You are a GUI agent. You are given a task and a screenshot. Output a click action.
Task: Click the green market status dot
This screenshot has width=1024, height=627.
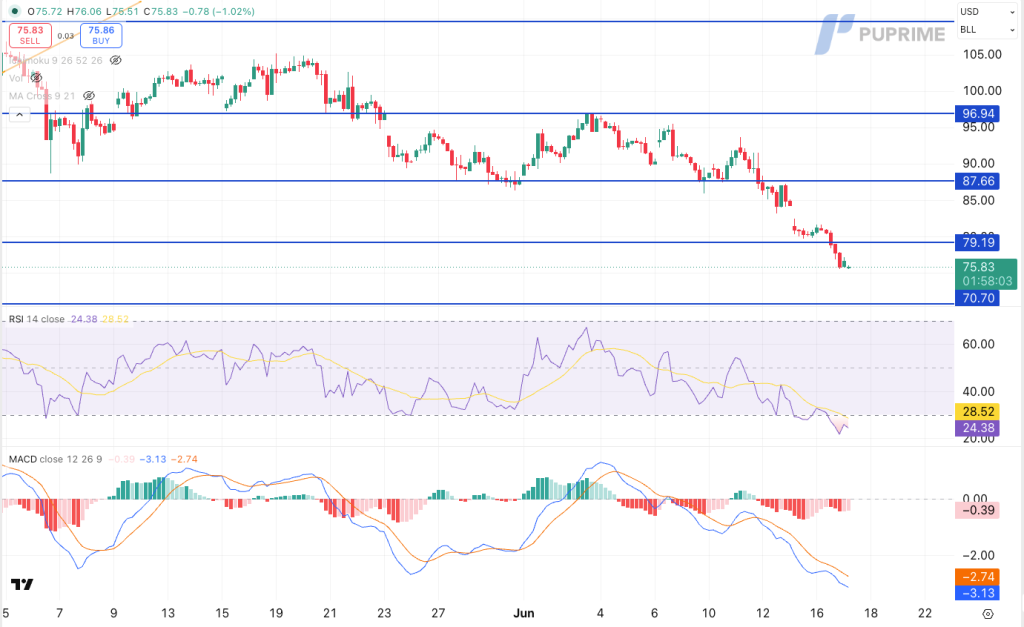pyautogui.click(x=14, y=12)
